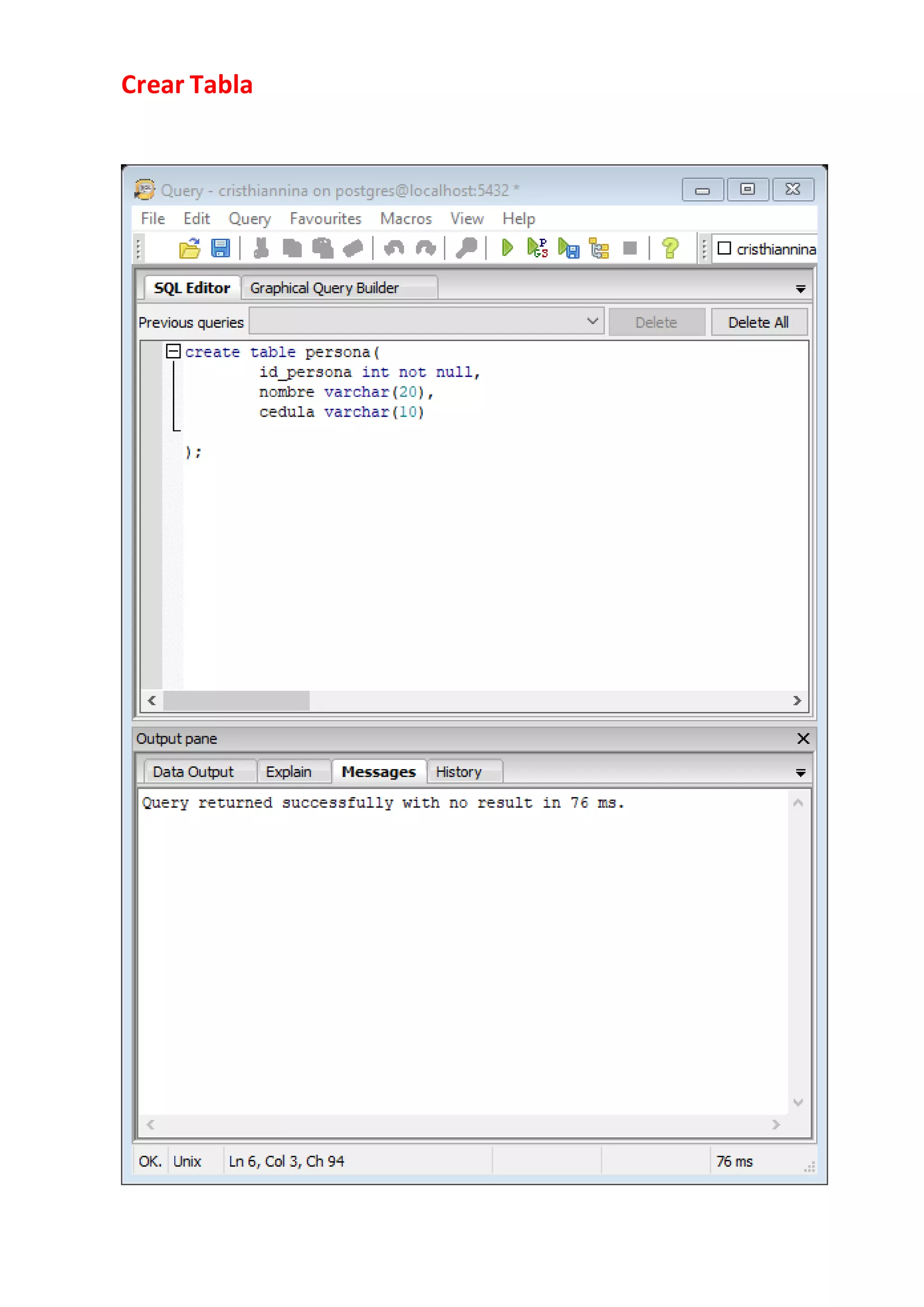Select the Messages tab
Viewport: 924px width, 1307px height.
click(x=379, y=771)
